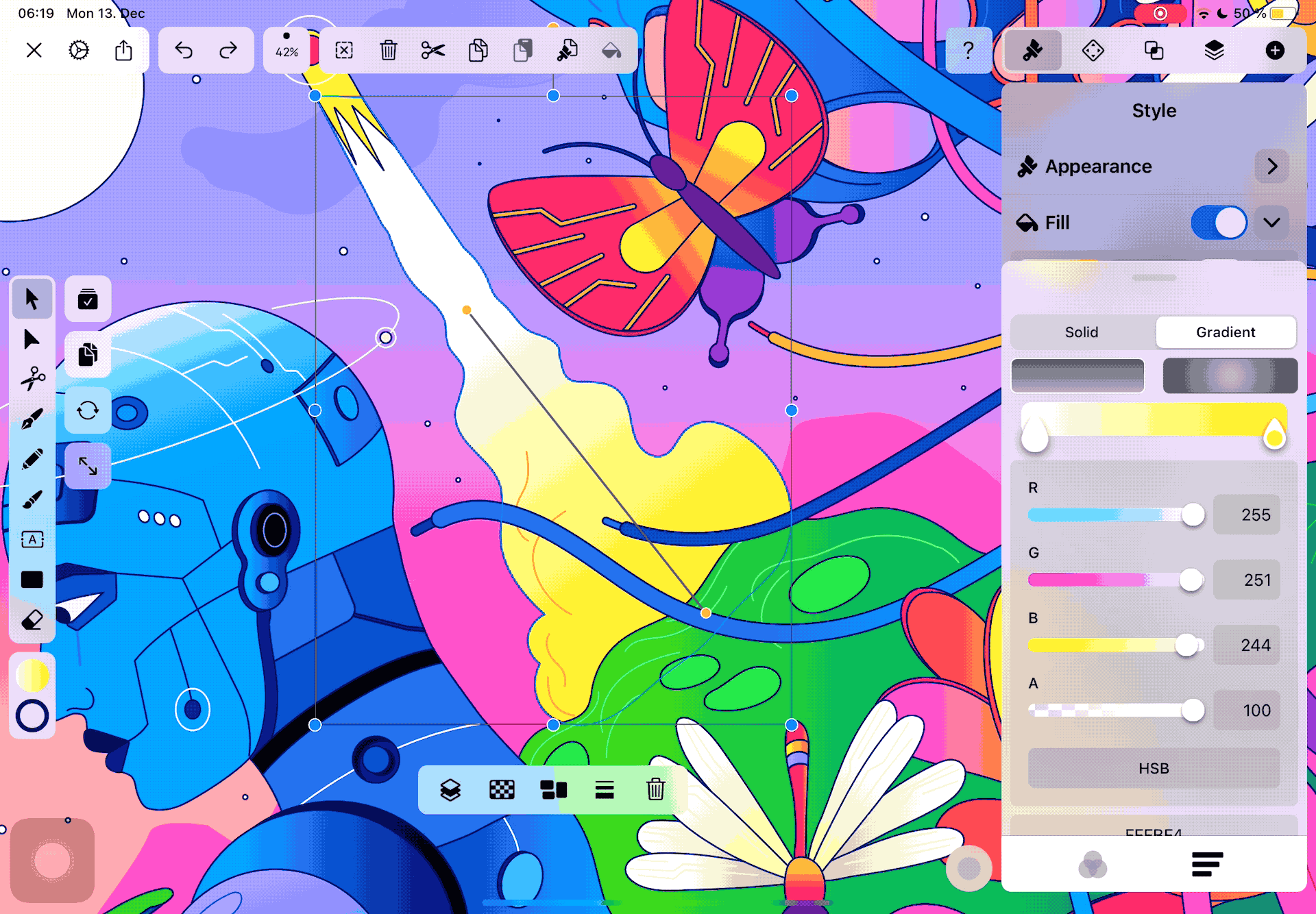The width and height of the screenshot is (1316, 914).
Task: Switch fill type to Solid
Action: coord(1082,332)
